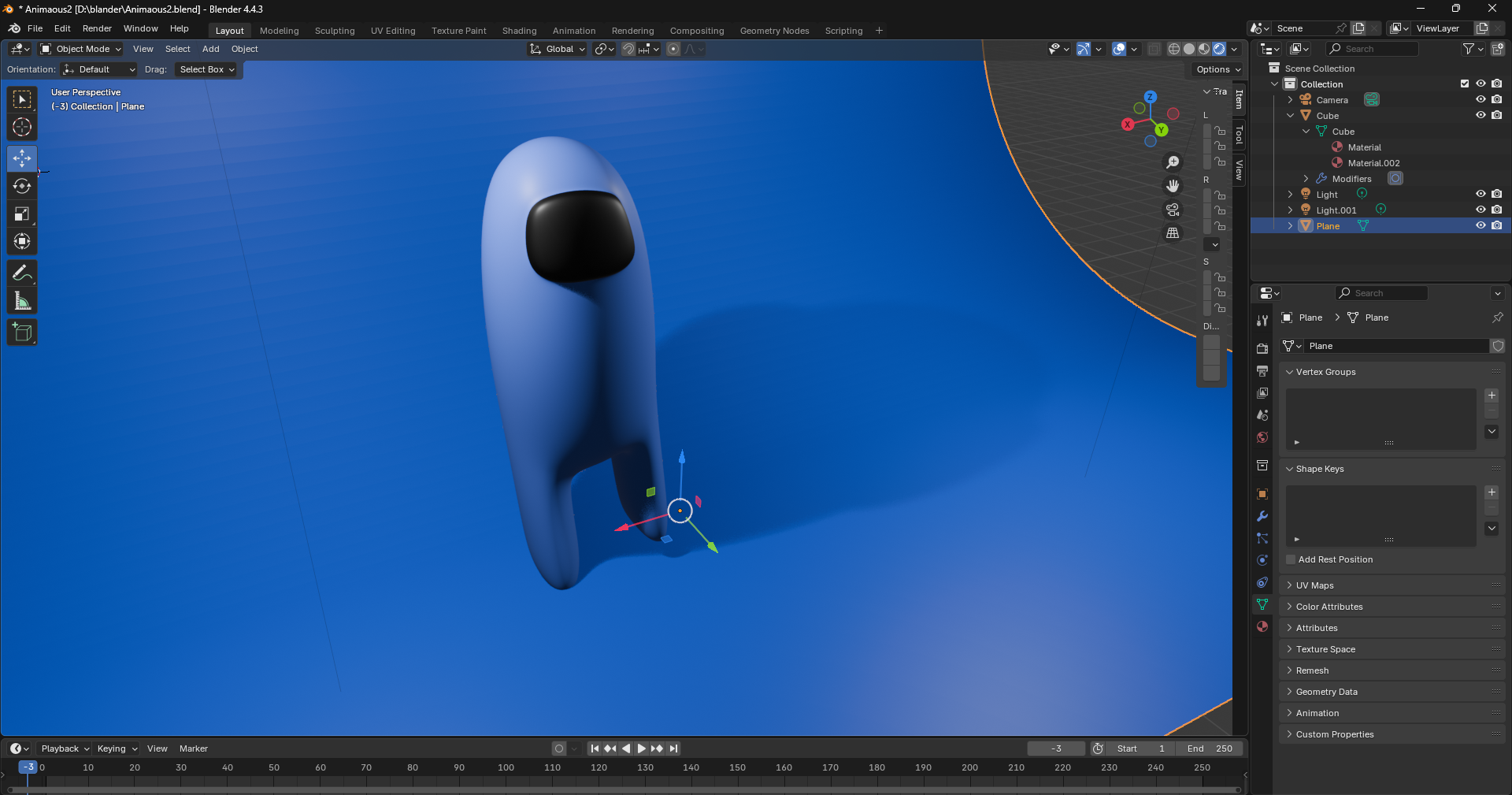The width and height of the screenshot is (1512, 795).
Task: Open the World properties tab
Action: [1262, 437]
